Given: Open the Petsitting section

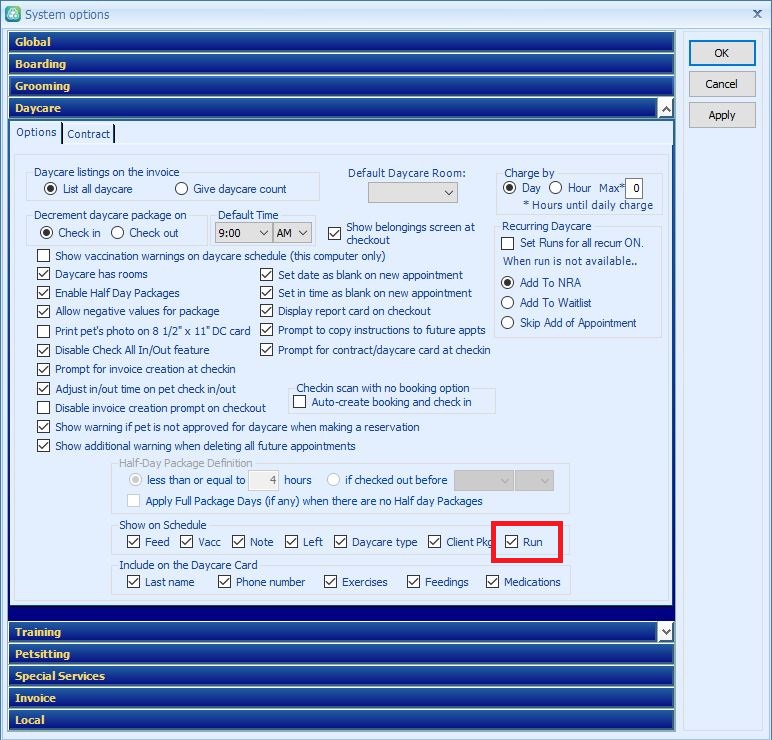Looking at the screenshot, I should pos(341,654).
